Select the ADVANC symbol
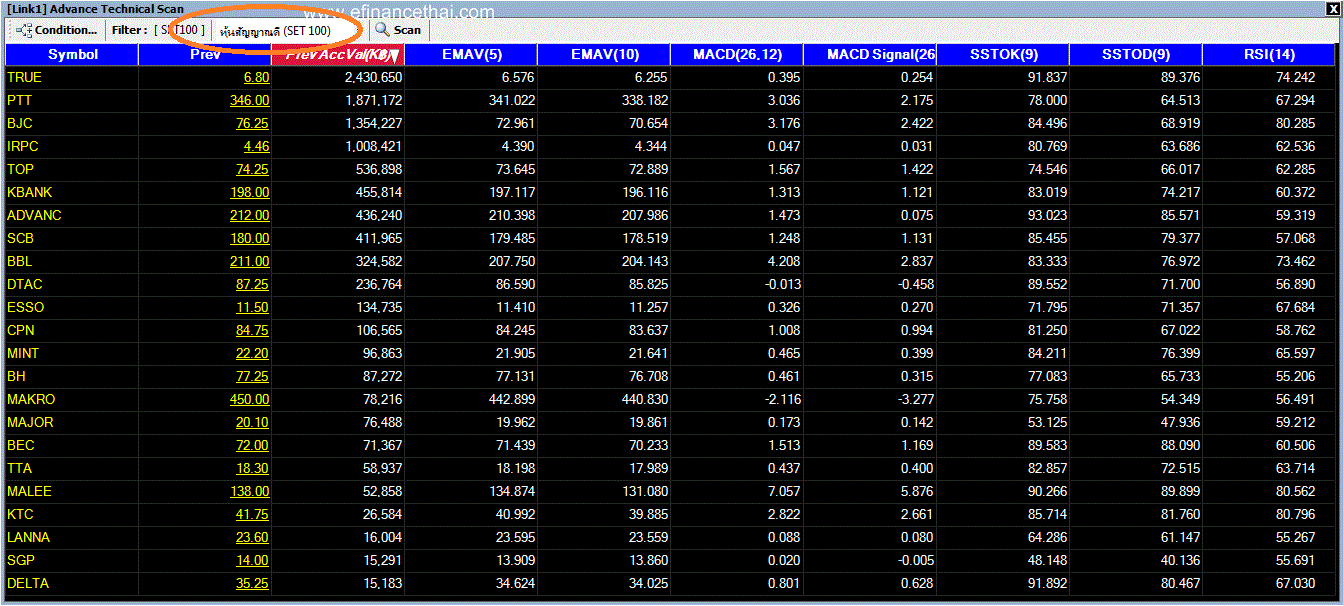Screen dimensions: 1344x606 pyautogui.click(x=34, y=215)
